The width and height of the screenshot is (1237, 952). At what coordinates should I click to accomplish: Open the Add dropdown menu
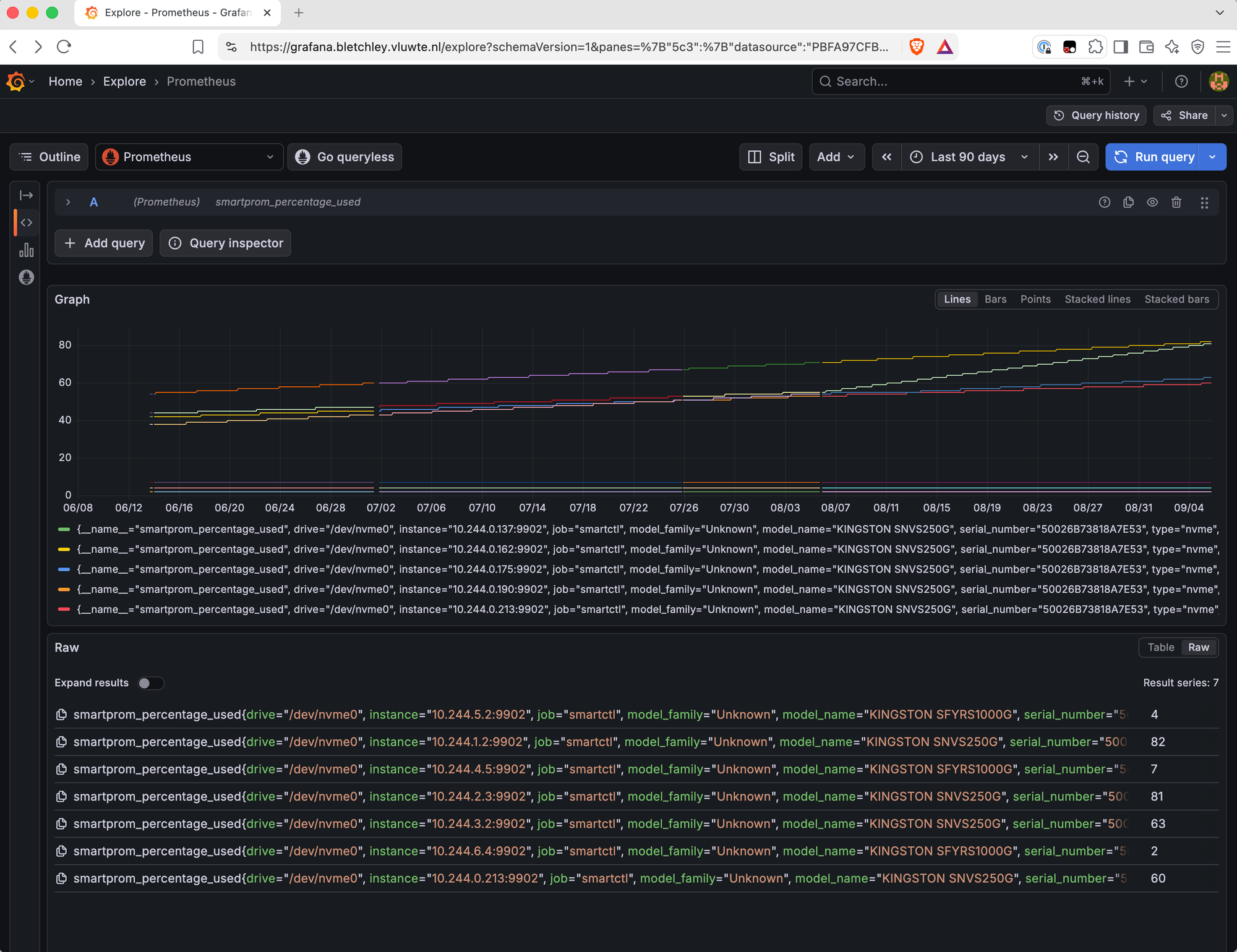(836, 157)
